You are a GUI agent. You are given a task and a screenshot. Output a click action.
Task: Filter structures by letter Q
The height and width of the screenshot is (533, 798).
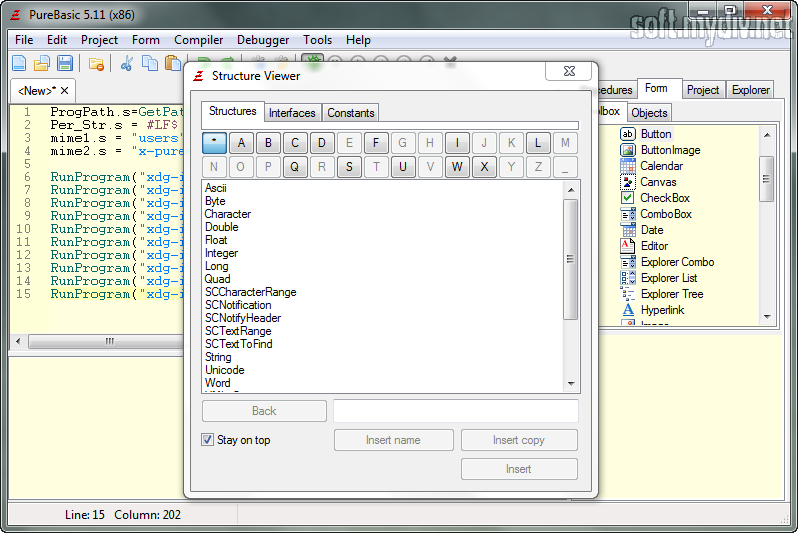pyautogui.click(x=295, y=167)
